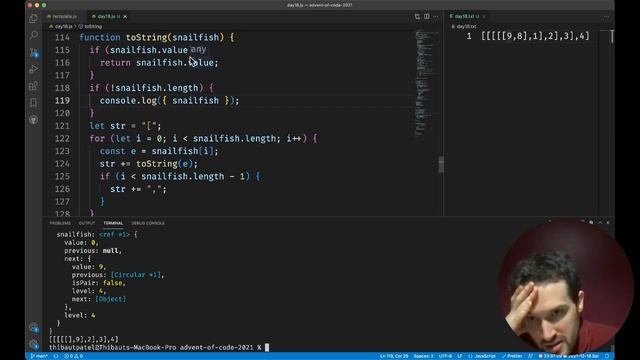Change indentation via Spaces: 2 in status bar
The width and height of the screenshot is (640, 360).
point(423,356)
